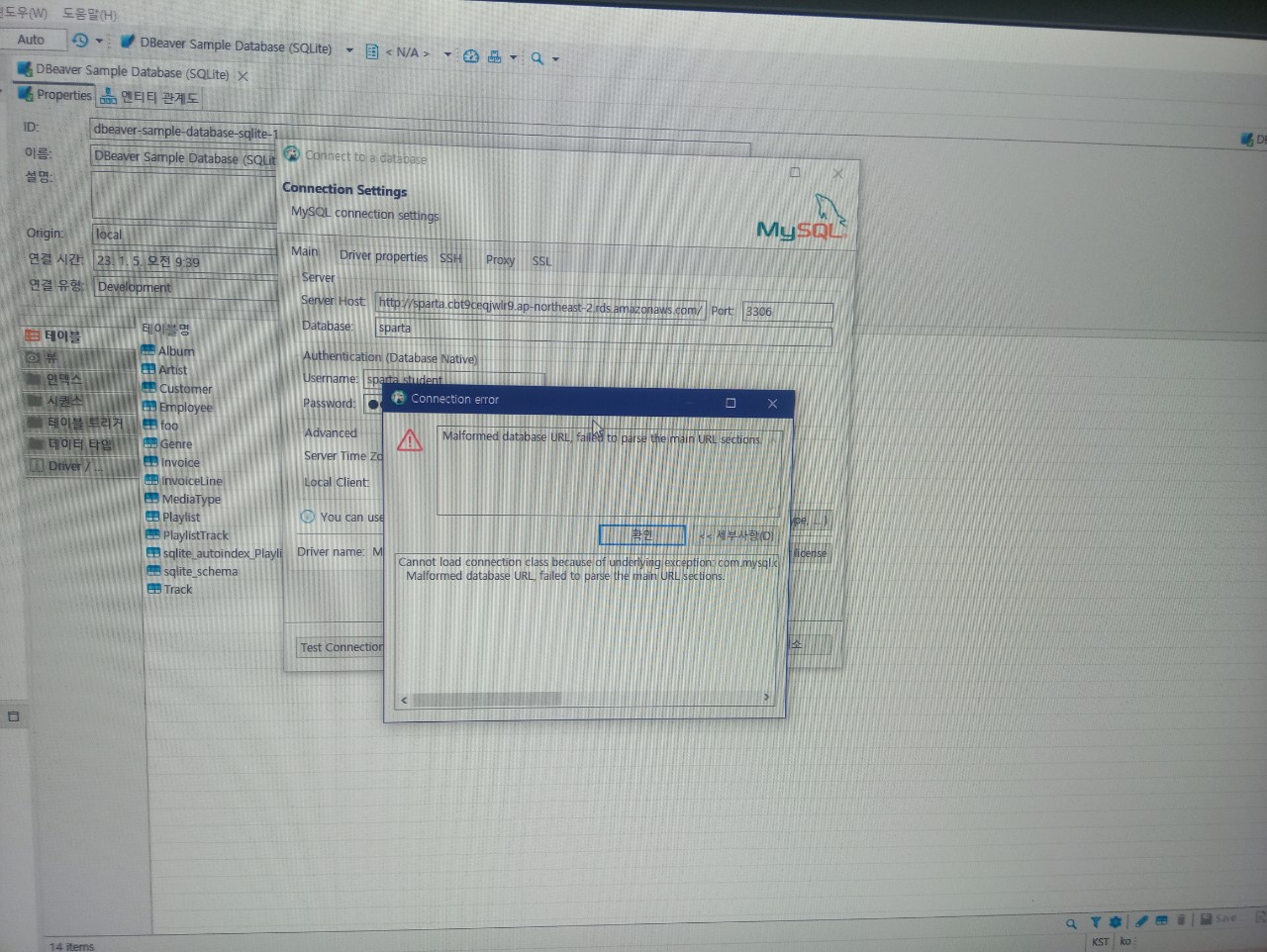The width and height of the screenshot is (1267, 952).
Task: Click the Server Host input field
Action: pyautogui.click(x=540, y=307)
